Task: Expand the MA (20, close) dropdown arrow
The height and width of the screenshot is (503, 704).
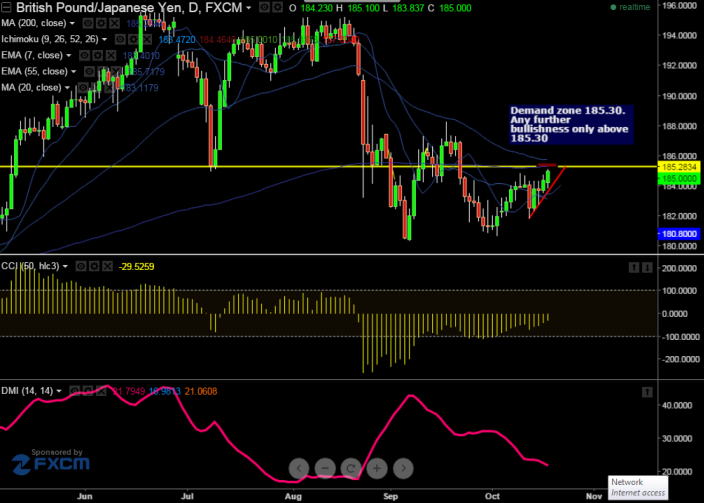Action: pyautogui.click(x=67, y=88)
